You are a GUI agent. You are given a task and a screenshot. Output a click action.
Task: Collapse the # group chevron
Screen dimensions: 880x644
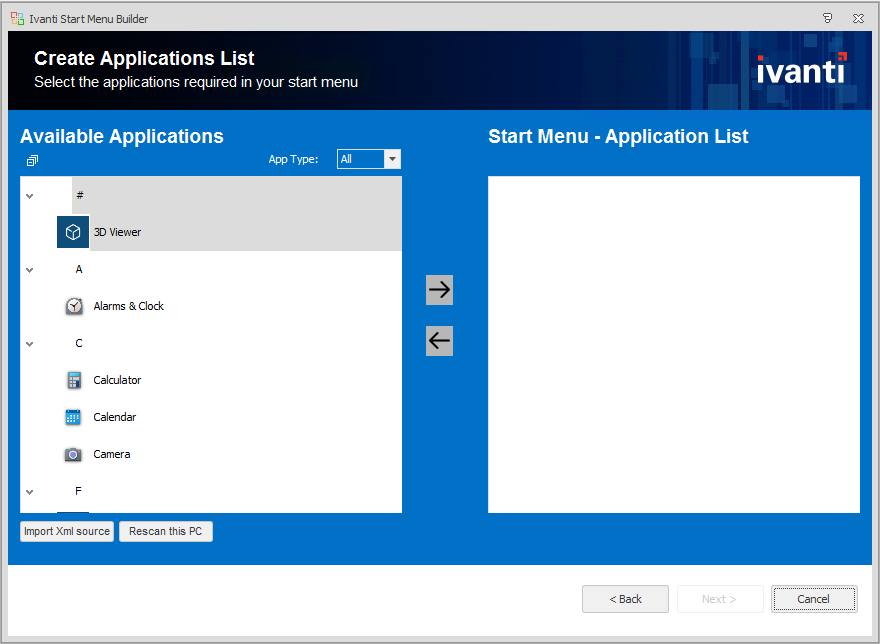(x=30, y=196)
